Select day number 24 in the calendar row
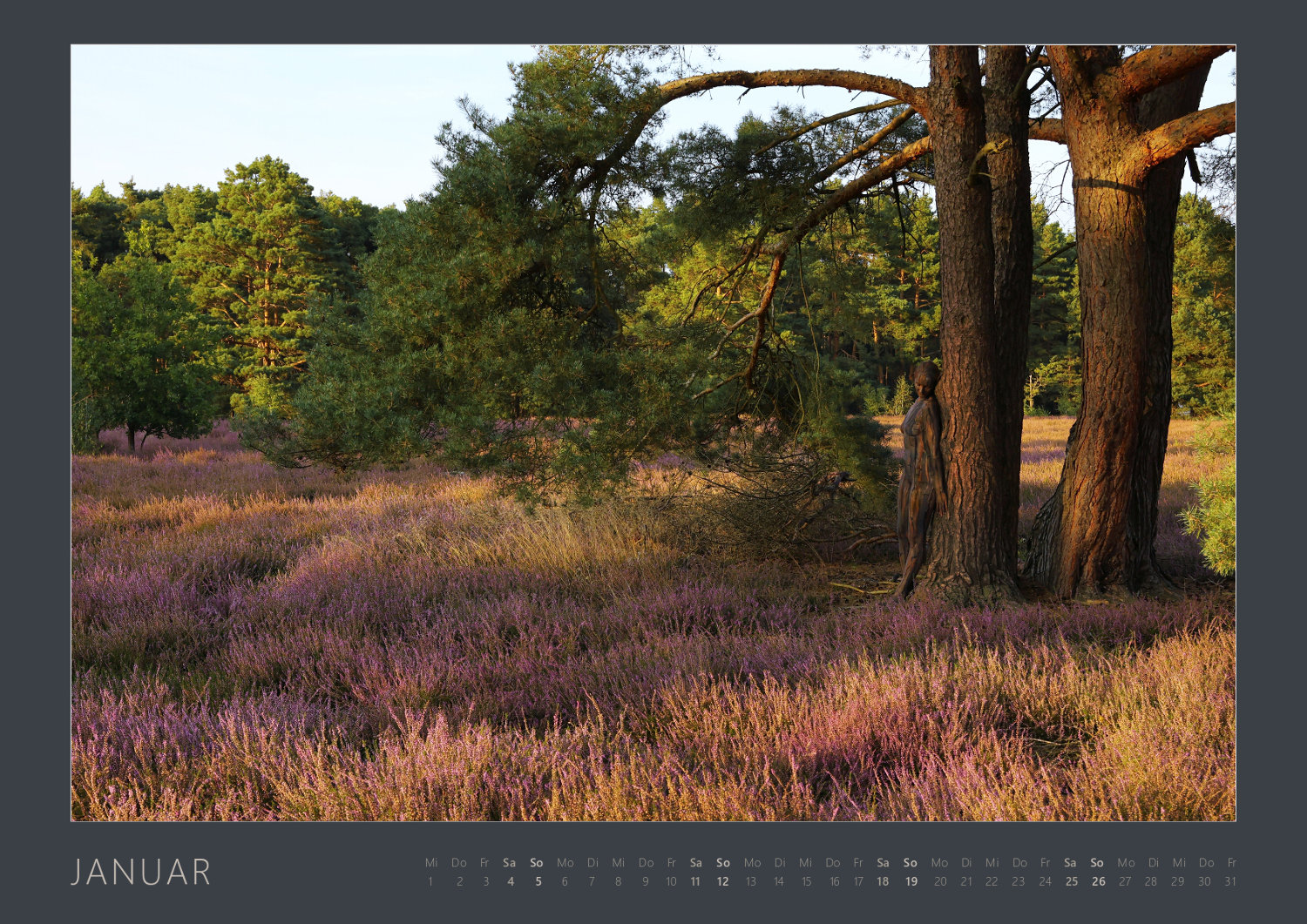Viewport: 1307px width, 924px height. tap(1045, 881)
